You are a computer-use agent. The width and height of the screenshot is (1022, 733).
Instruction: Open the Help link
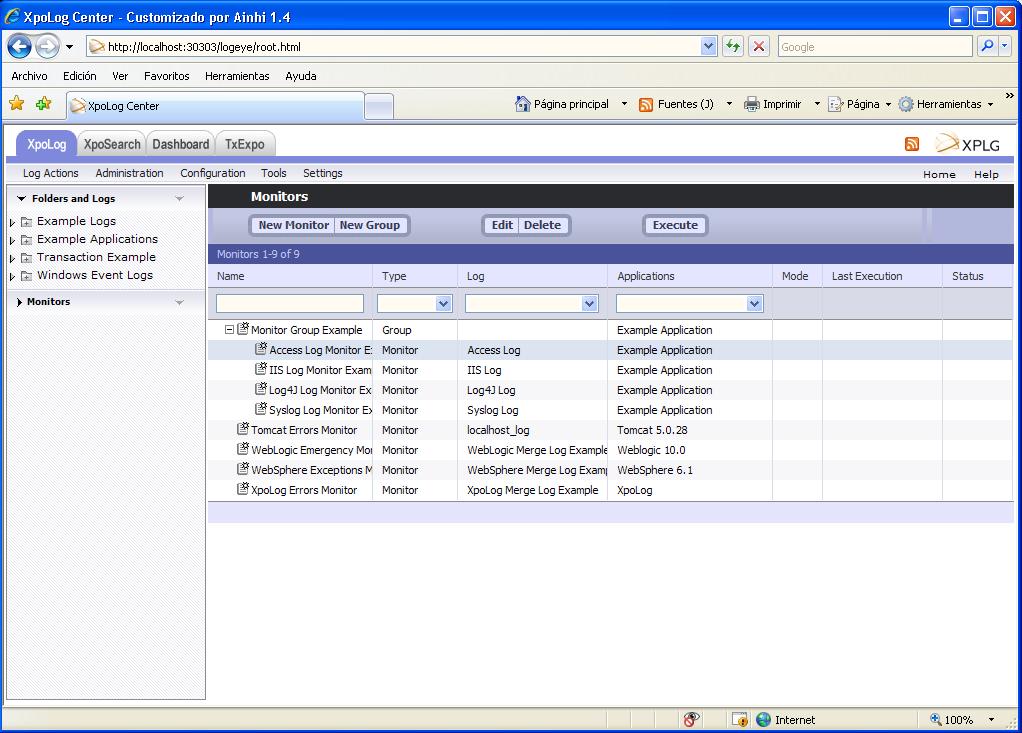(986, 174)
